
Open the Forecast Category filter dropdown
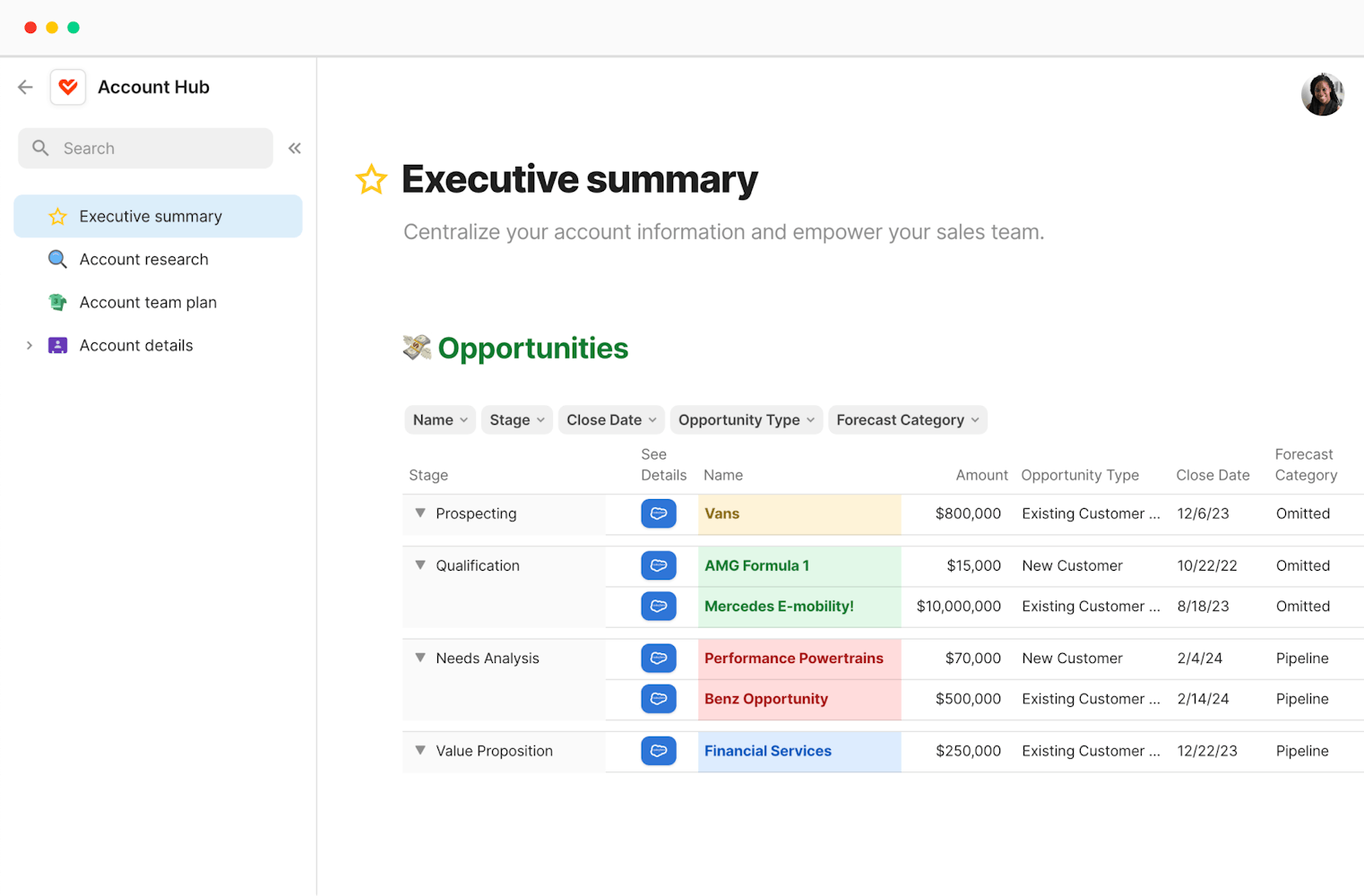pos(907,420)
